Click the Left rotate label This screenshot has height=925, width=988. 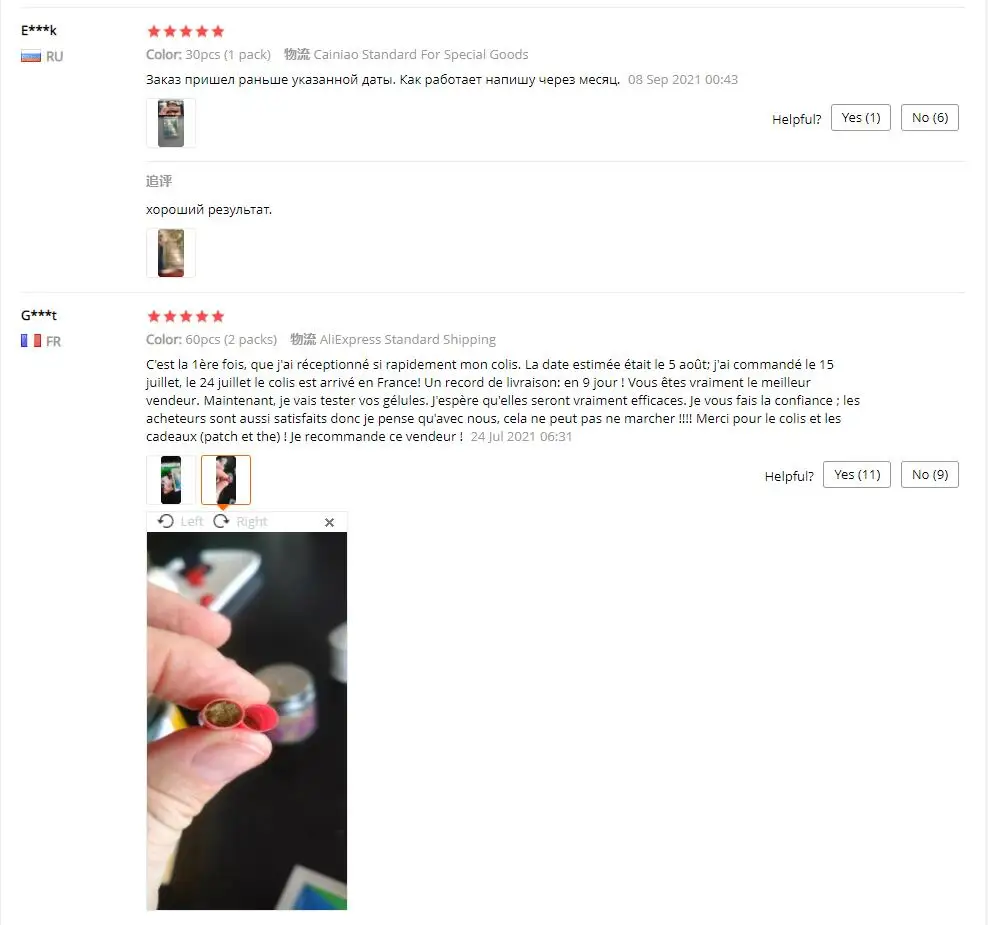tap(192, 522)
